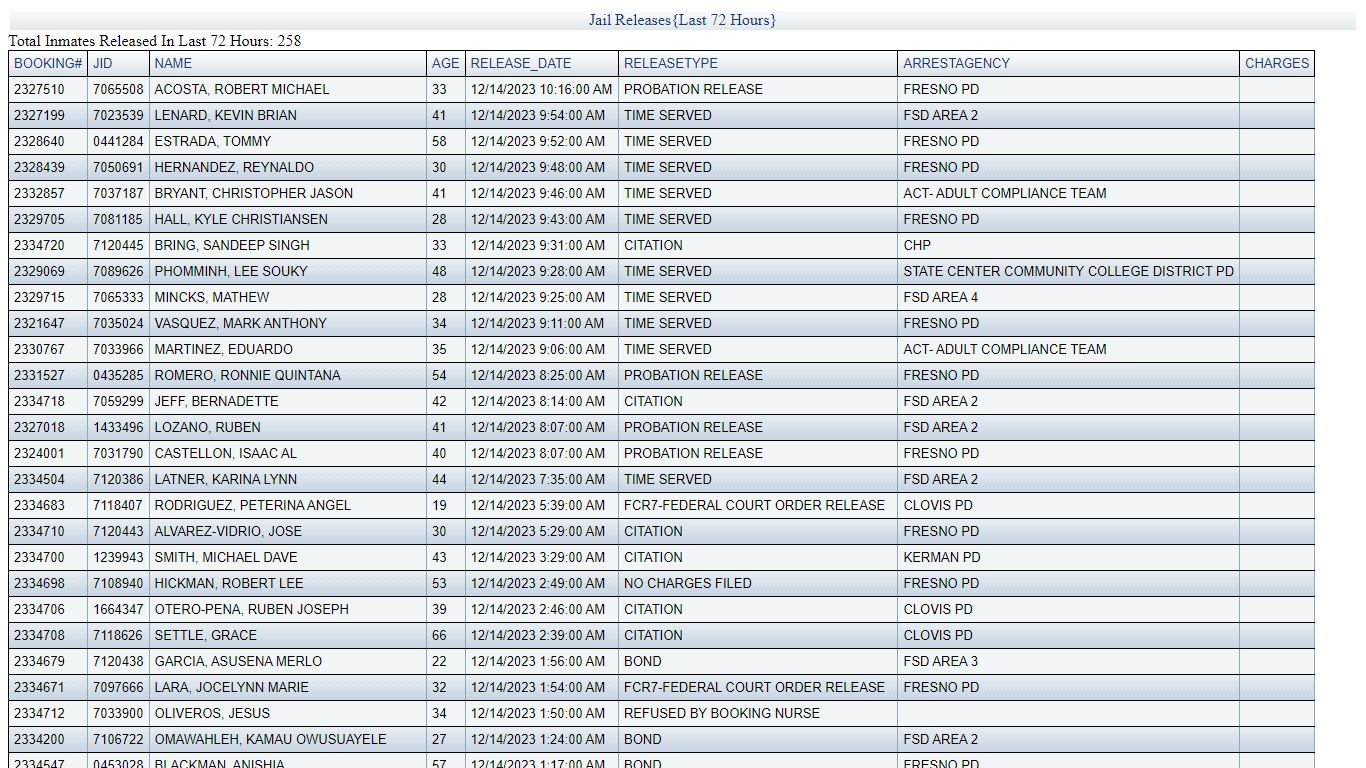Click name PHOMMINH, LEE SOUKY
The image size is (1366, 768).
click(x=231, y=271)
